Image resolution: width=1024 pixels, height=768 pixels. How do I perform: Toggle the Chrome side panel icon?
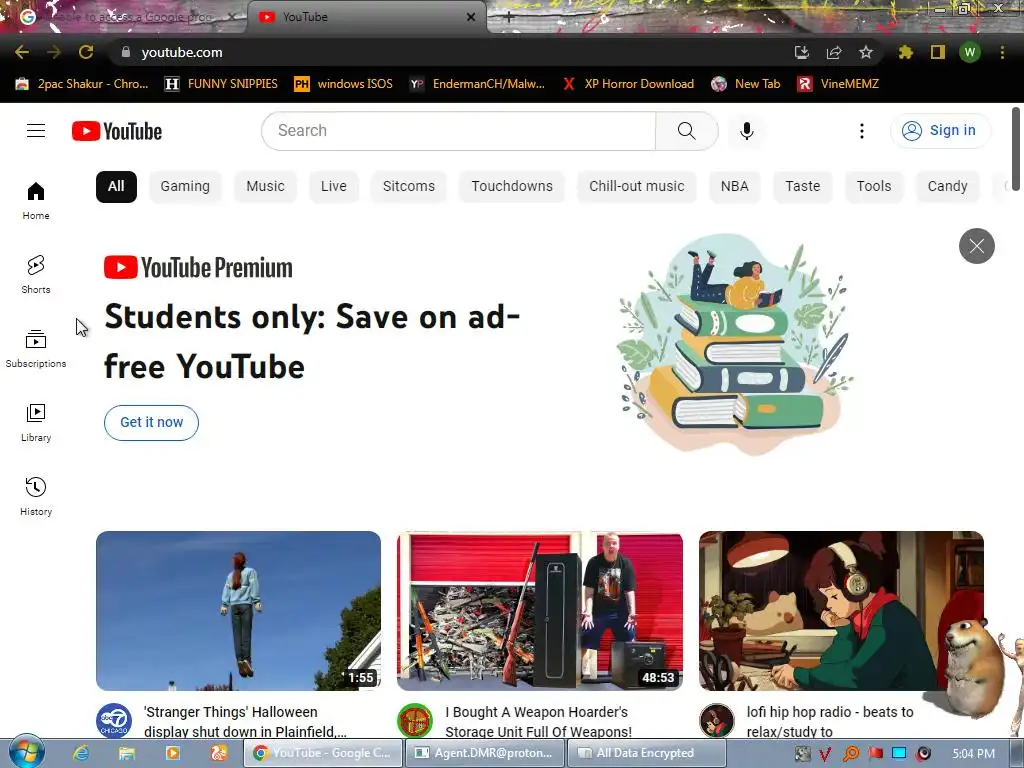(x=938, y=52)
